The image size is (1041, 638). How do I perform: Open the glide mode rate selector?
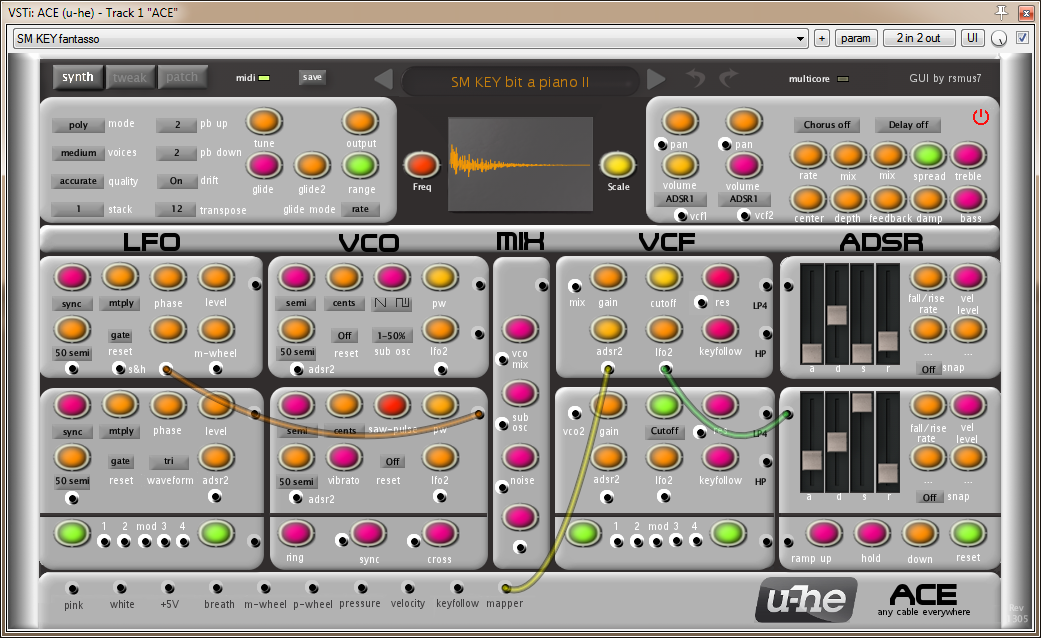coord(360,209)
